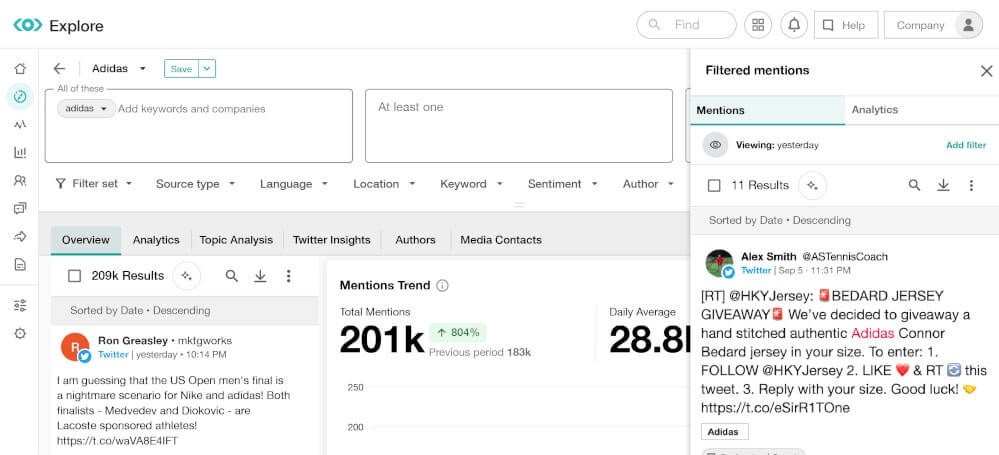Image resolution: width=999 pixels, height=455 pixels.
Task: Close the Filtered mentions panel
Action: coord(986,71)
